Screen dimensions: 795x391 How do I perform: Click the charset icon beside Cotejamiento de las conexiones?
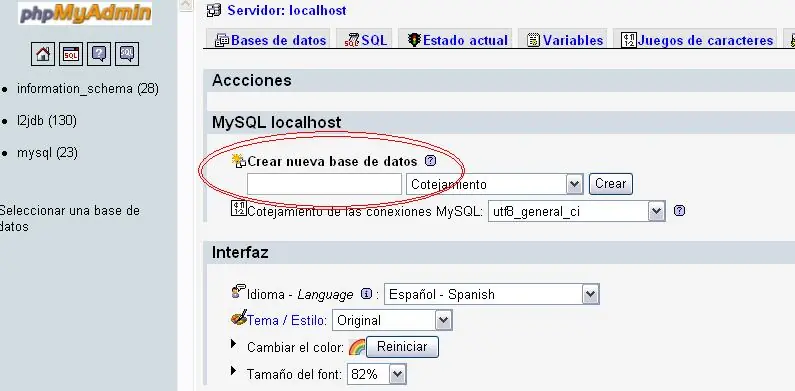(238, 208)
